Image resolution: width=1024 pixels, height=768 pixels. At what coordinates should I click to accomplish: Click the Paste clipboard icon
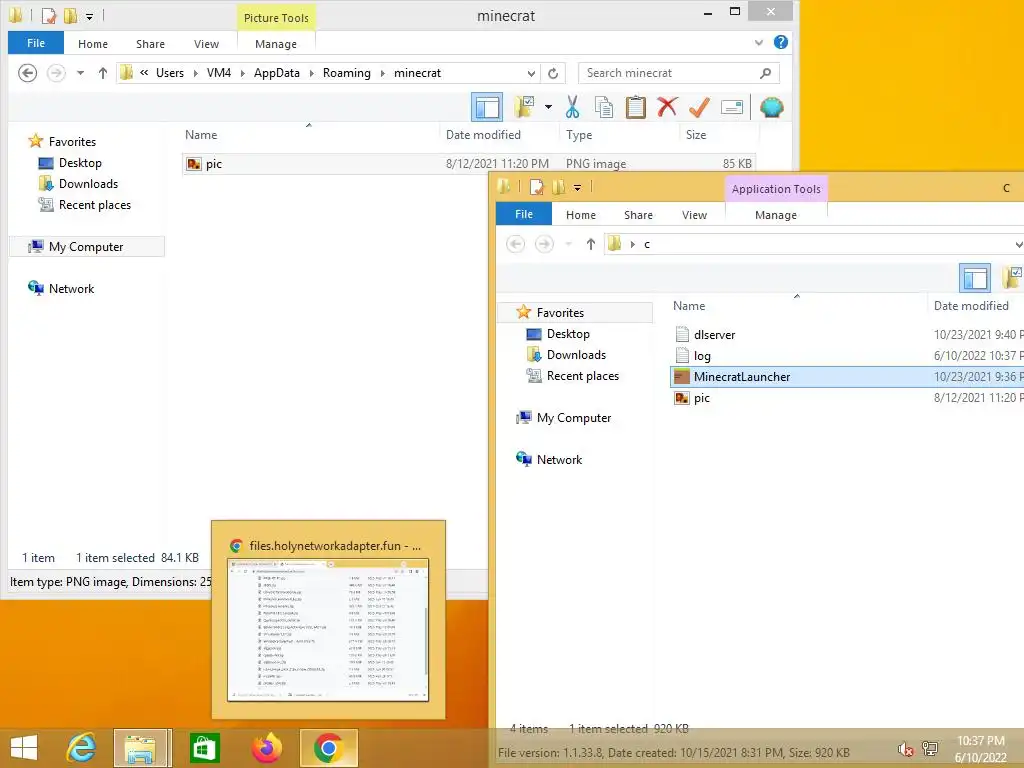[635, 107]
